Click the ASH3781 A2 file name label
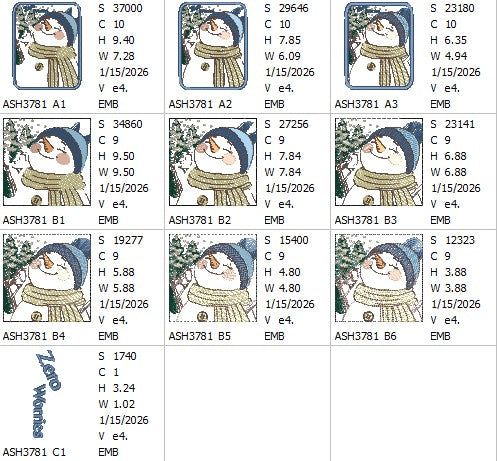This screenshot has width=498, height=461. tap(200, 104)
